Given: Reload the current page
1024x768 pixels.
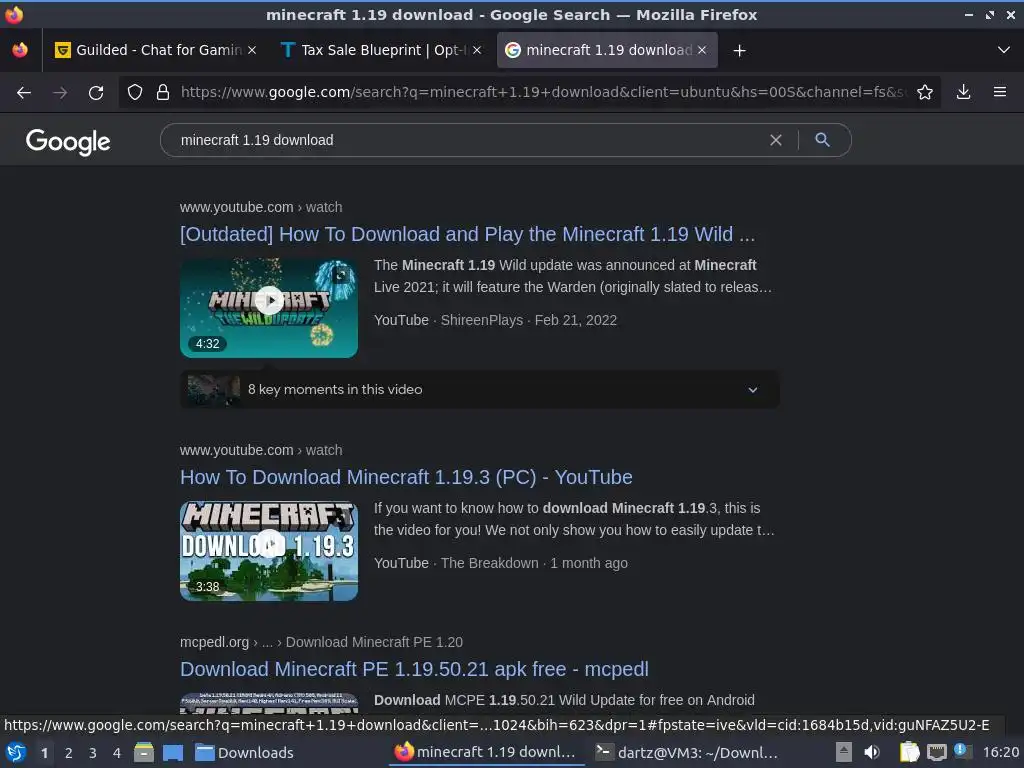Looking at the screenshot, I should (x=96, y=93).
